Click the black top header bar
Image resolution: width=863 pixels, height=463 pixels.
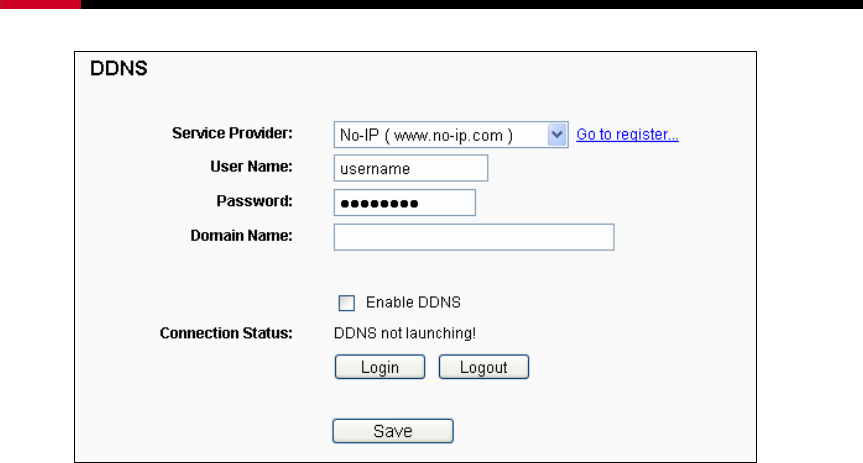coord(472,4)
